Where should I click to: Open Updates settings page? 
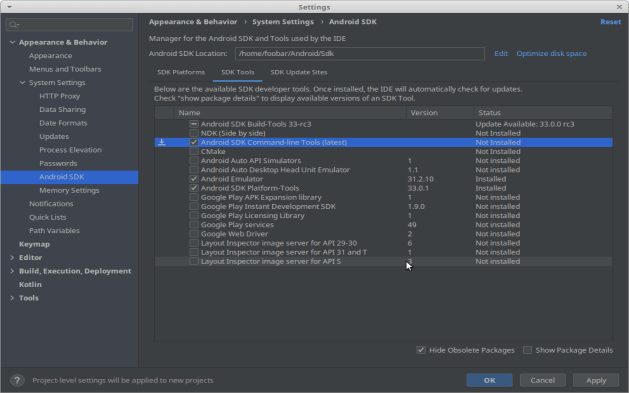[x=54, y=137]
